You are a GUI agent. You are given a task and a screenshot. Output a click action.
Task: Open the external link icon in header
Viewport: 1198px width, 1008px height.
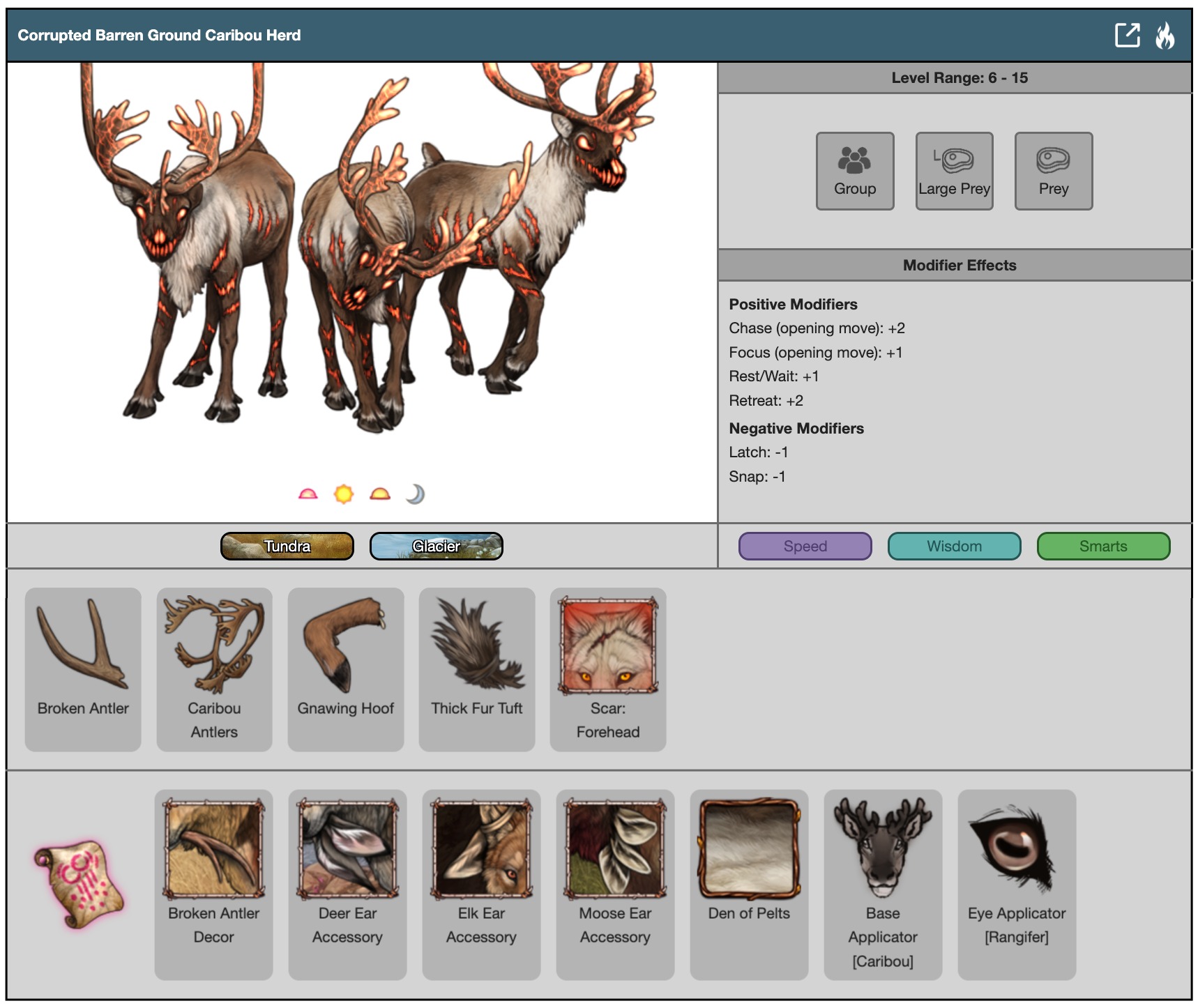point(1127,35)
